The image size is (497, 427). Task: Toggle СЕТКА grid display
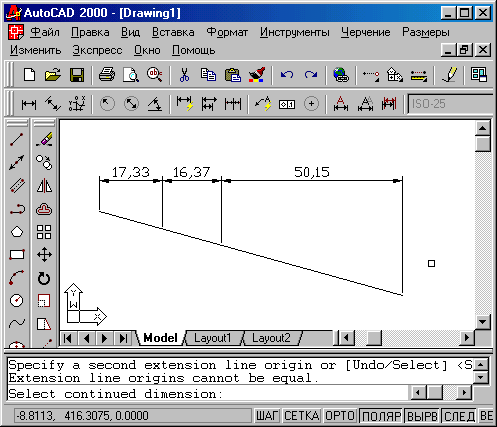click(302, 416)
